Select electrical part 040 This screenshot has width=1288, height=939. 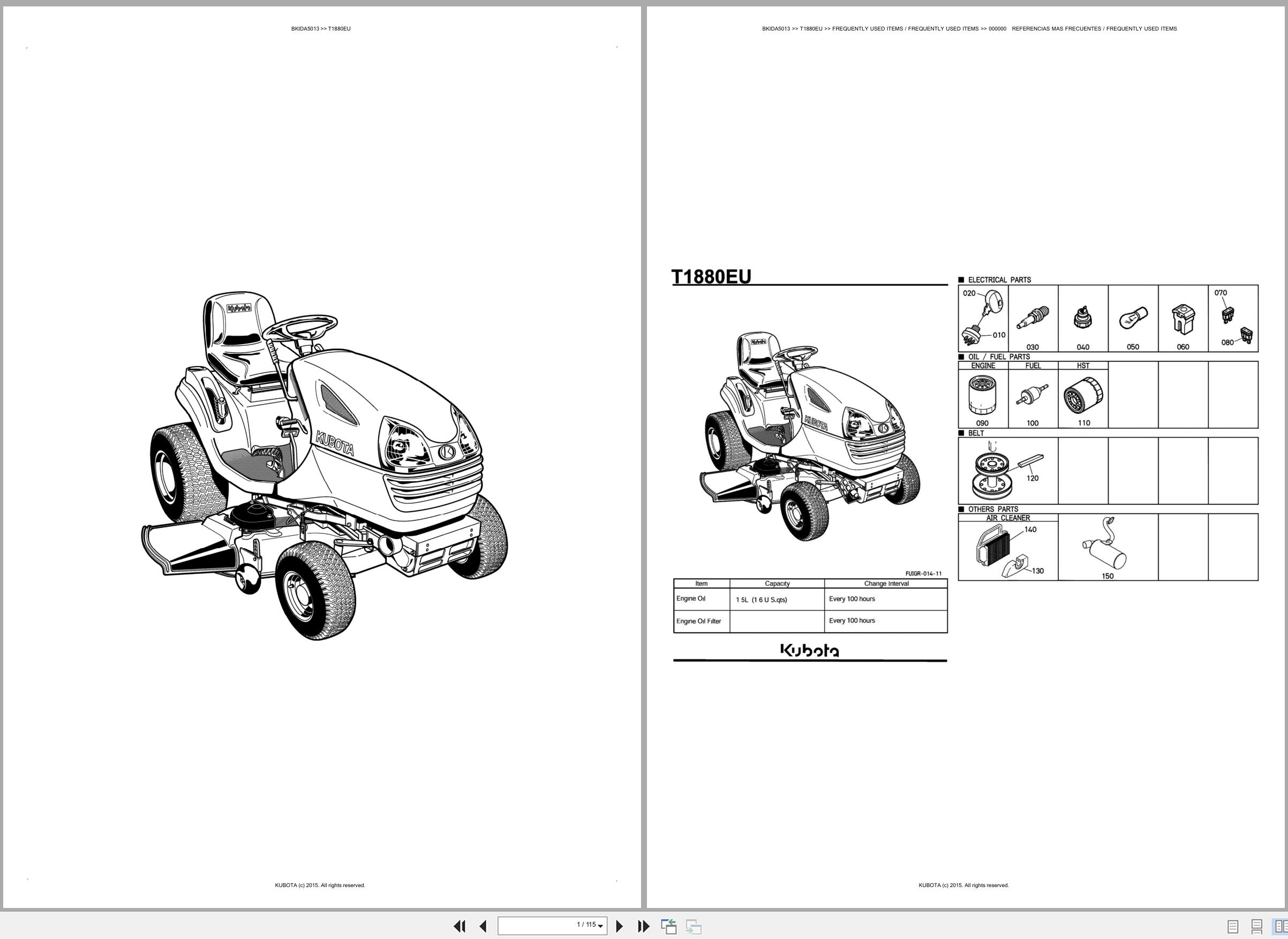pyautogui.click(x=1083, y=319)
